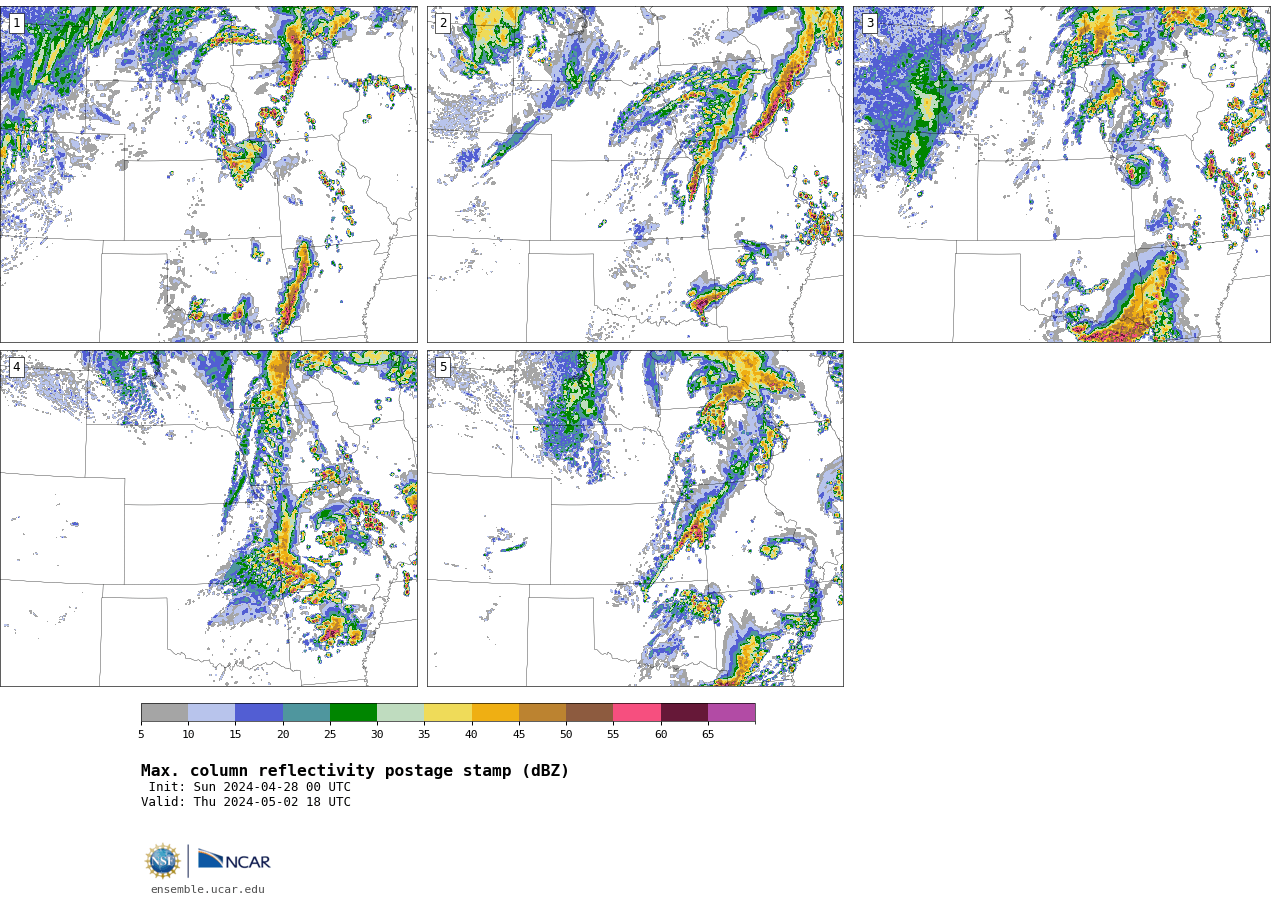
Task: Open ensemble member 1 reflectivity map
Action: pyautogui.click(x=209, y=175)
